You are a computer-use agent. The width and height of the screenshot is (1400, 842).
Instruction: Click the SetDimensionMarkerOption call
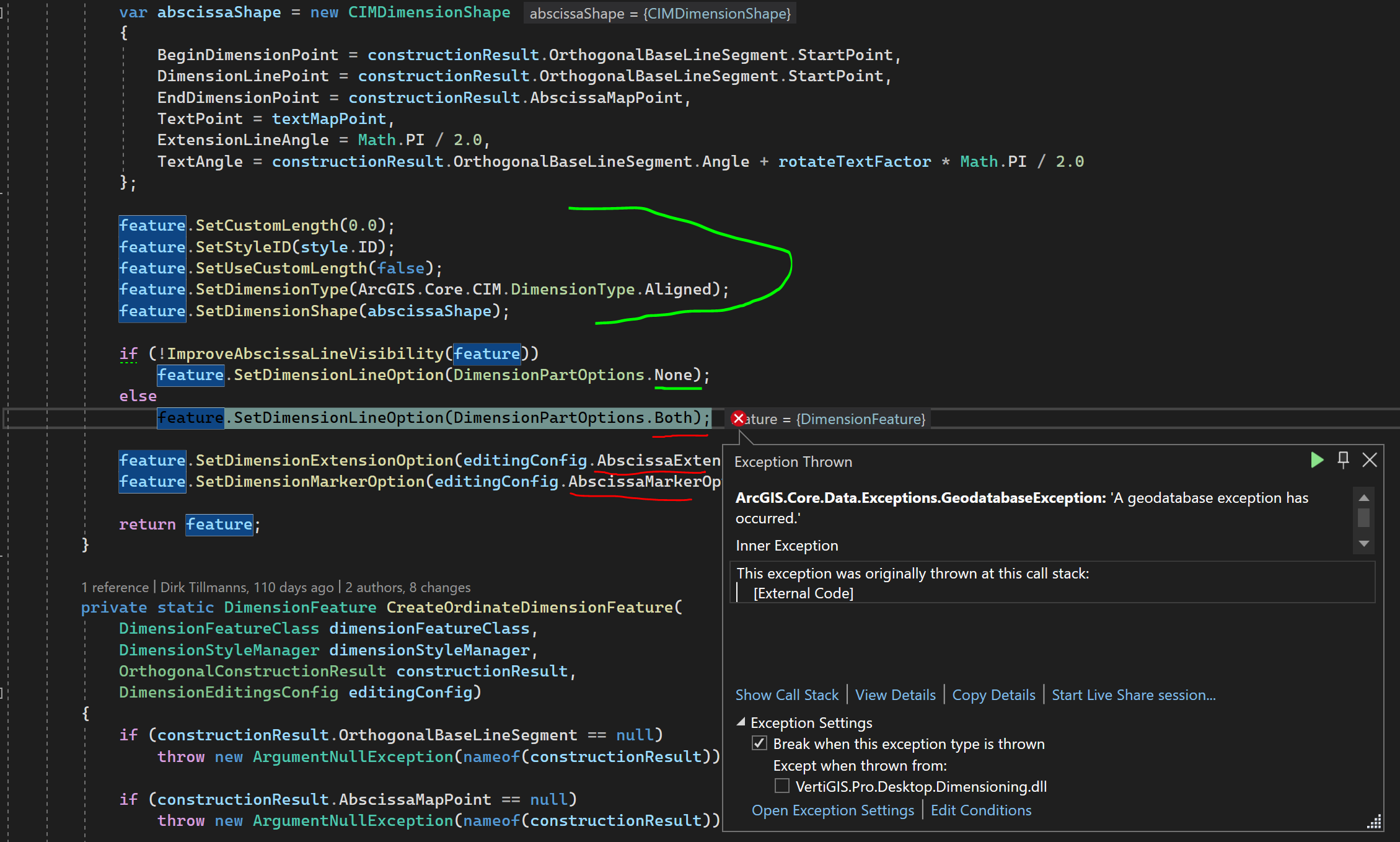coord(310,482)
